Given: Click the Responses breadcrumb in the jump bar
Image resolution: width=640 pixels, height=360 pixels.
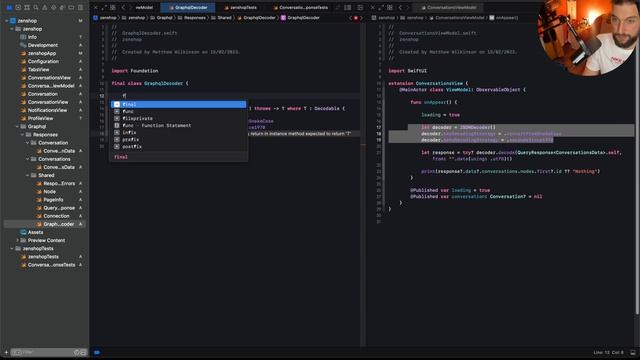Looking at the screenshot, I should [191, 18].
